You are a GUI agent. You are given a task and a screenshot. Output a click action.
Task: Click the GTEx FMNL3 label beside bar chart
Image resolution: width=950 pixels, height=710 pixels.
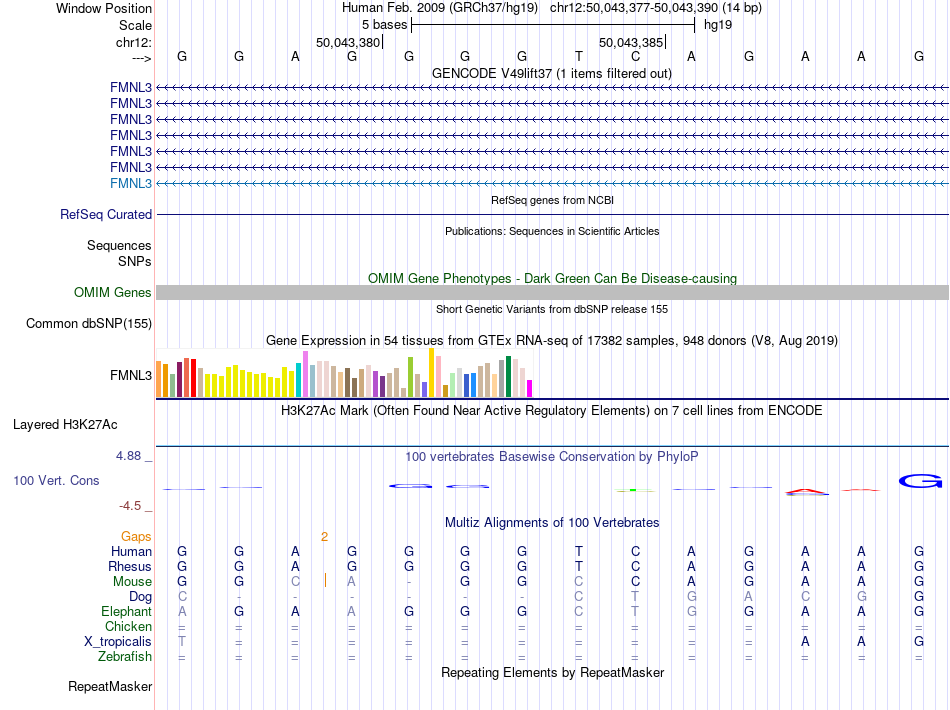[131, 376]
